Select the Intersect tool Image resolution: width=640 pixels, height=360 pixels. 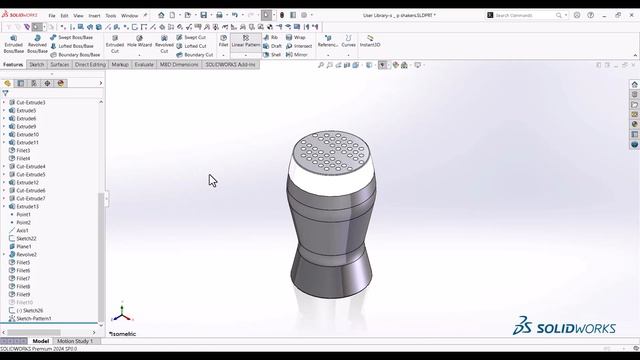[299, 46]
